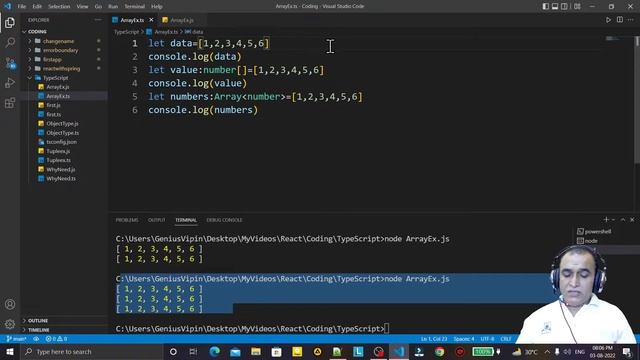Open the Extensions view

coord(10,103)
